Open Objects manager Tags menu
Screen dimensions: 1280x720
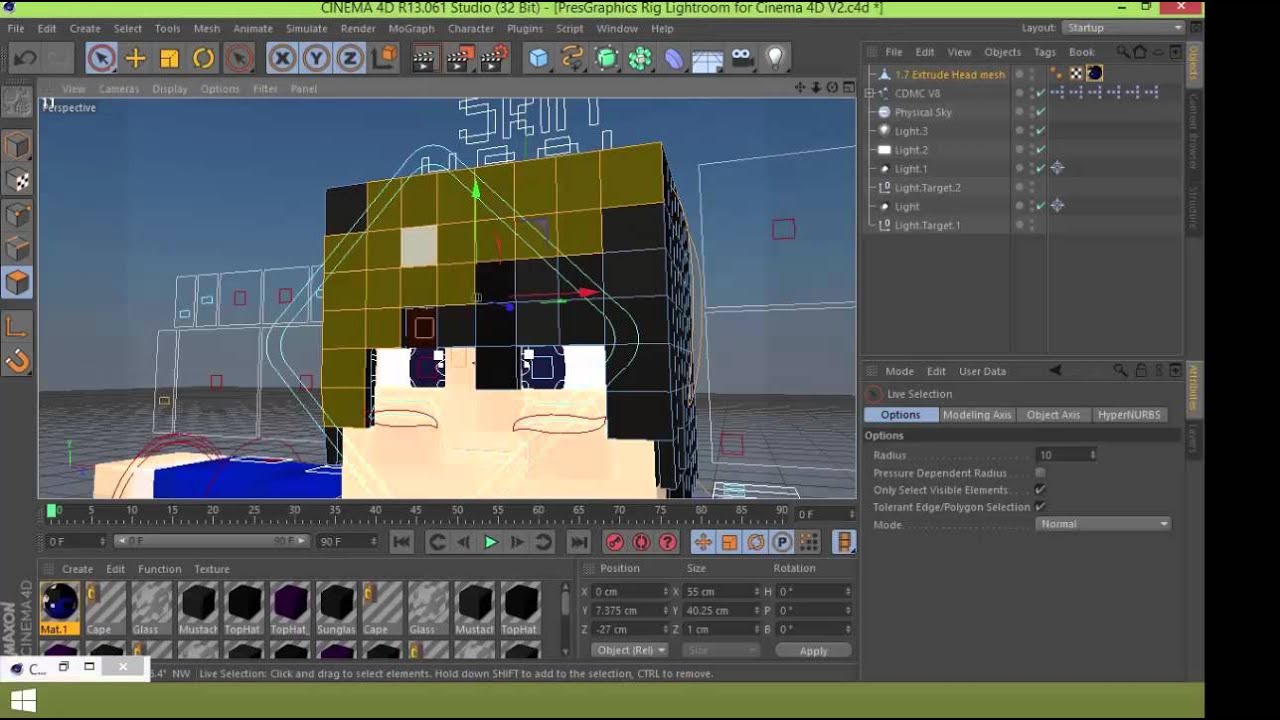[1044, 52]
